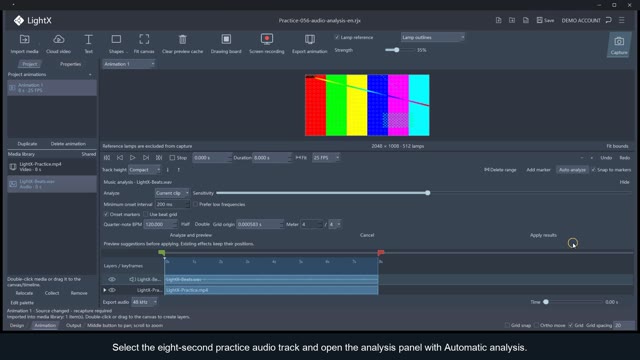Switch to the Project tab
This screenshot has width=640, height=360.
tap(29, 64)
